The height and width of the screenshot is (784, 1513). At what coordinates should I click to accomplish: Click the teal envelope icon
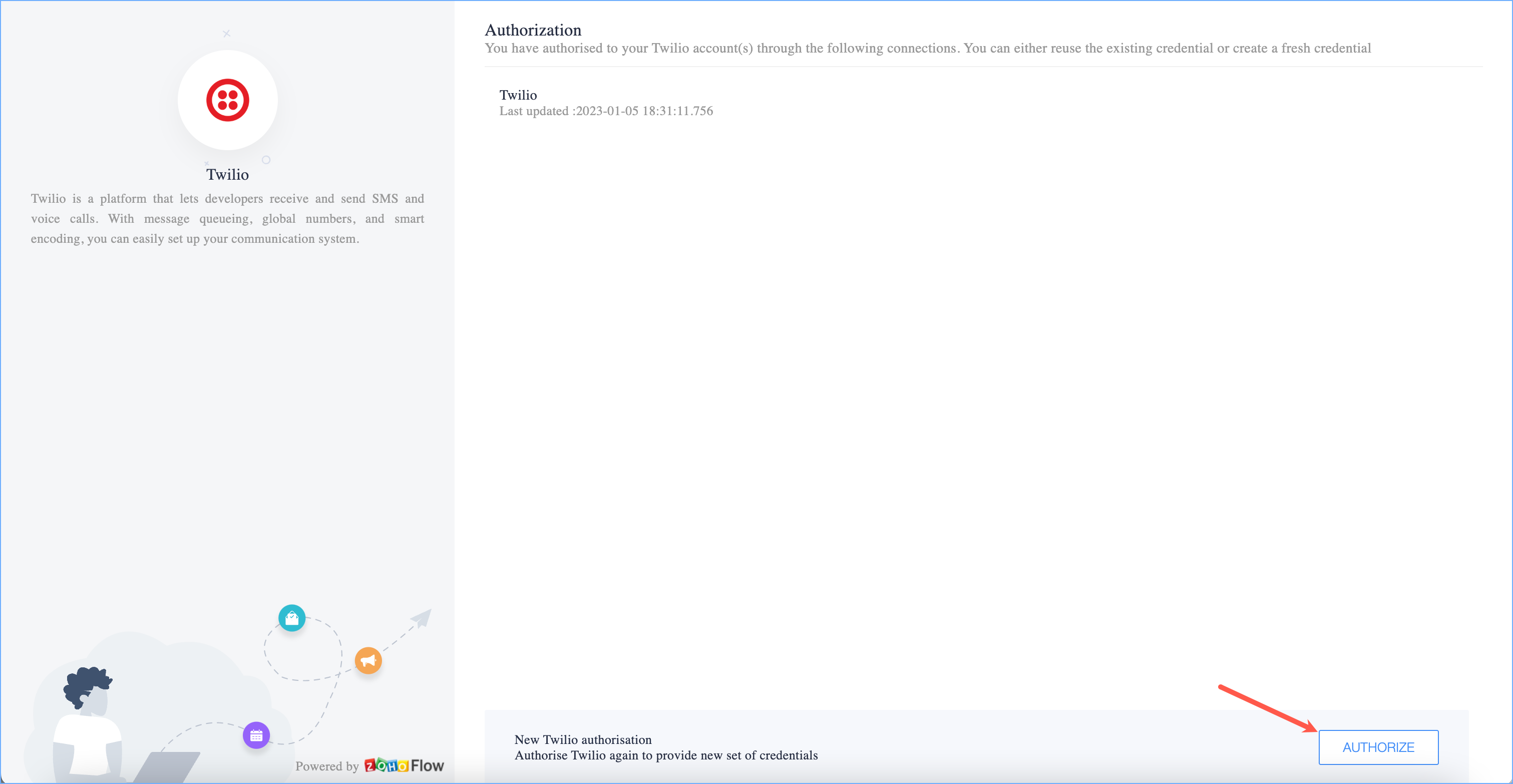[x=291, y=618]
